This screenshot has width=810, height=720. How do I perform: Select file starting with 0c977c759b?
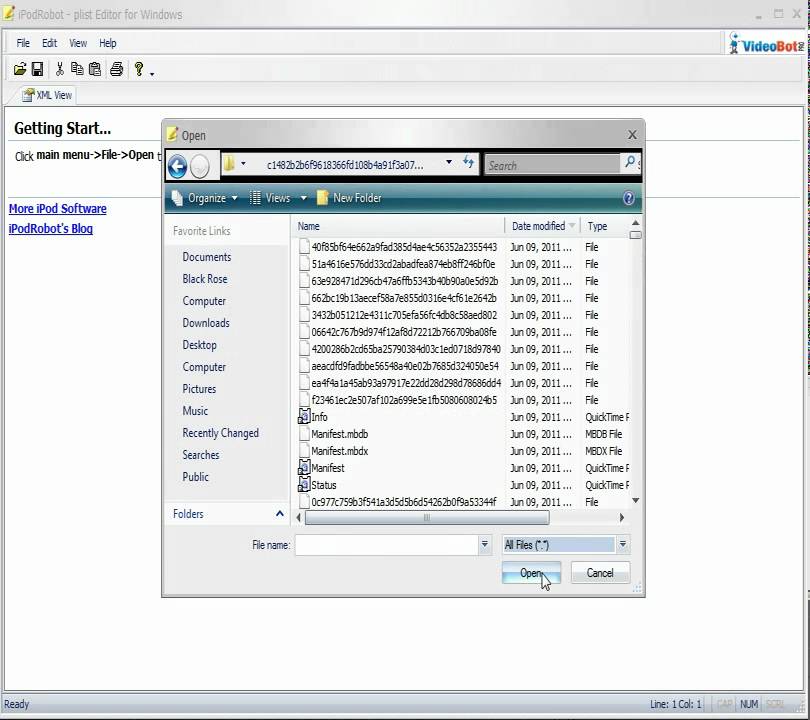(403, 502)
